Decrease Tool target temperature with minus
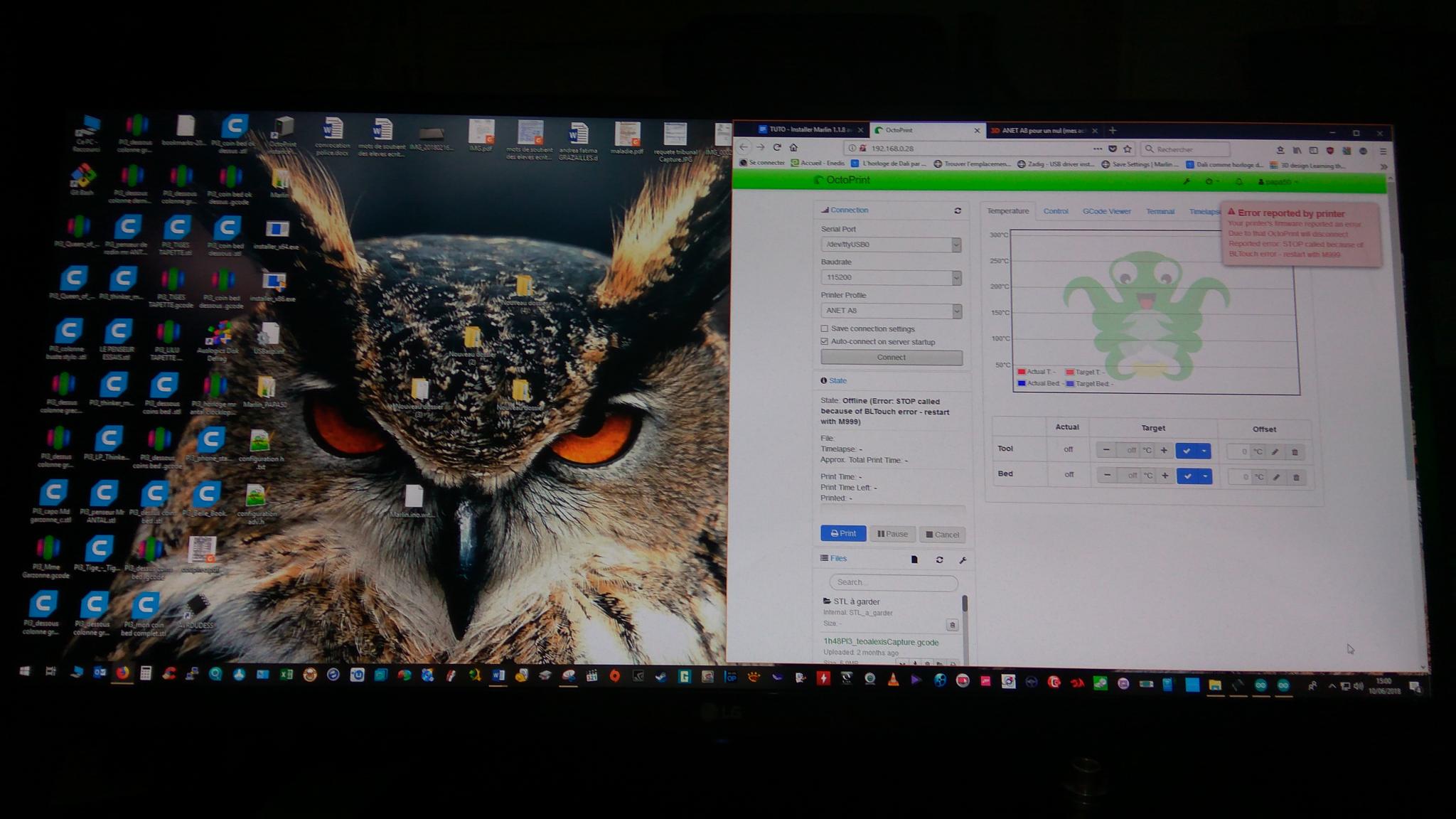Viewport: 1456px width, 819px height. 1106,450
